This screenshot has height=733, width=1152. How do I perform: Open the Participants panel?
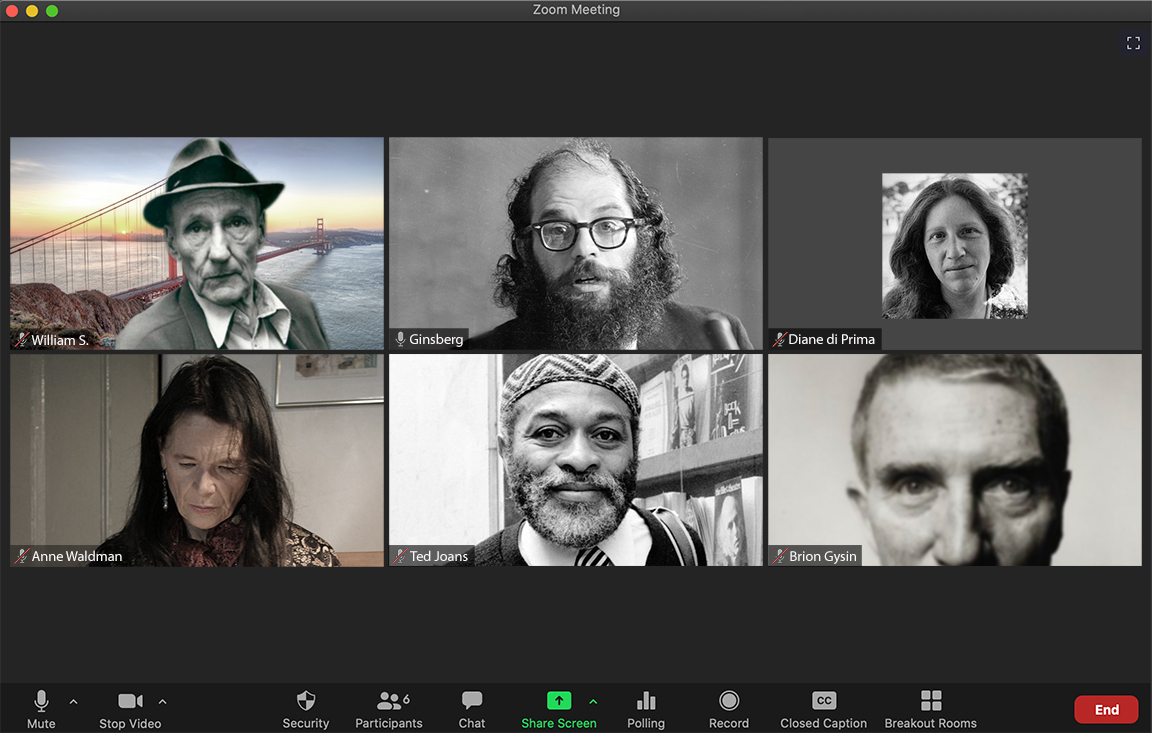click(389, 701)
